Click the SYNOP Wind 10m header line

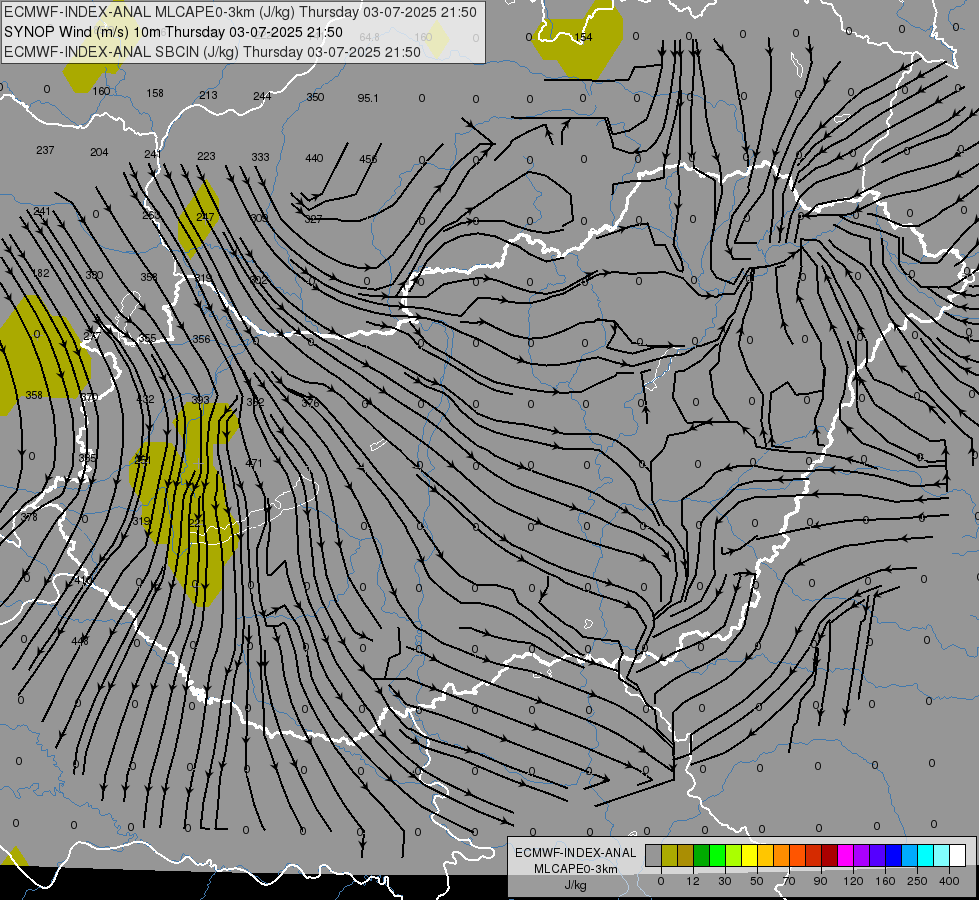(173, 32)
